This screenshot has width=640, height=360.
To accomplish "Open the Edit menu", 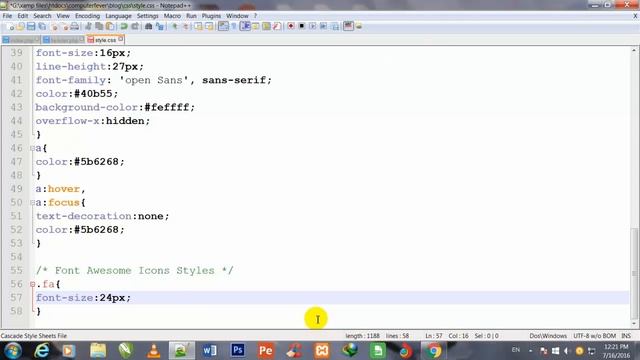I will click(22, 16).
